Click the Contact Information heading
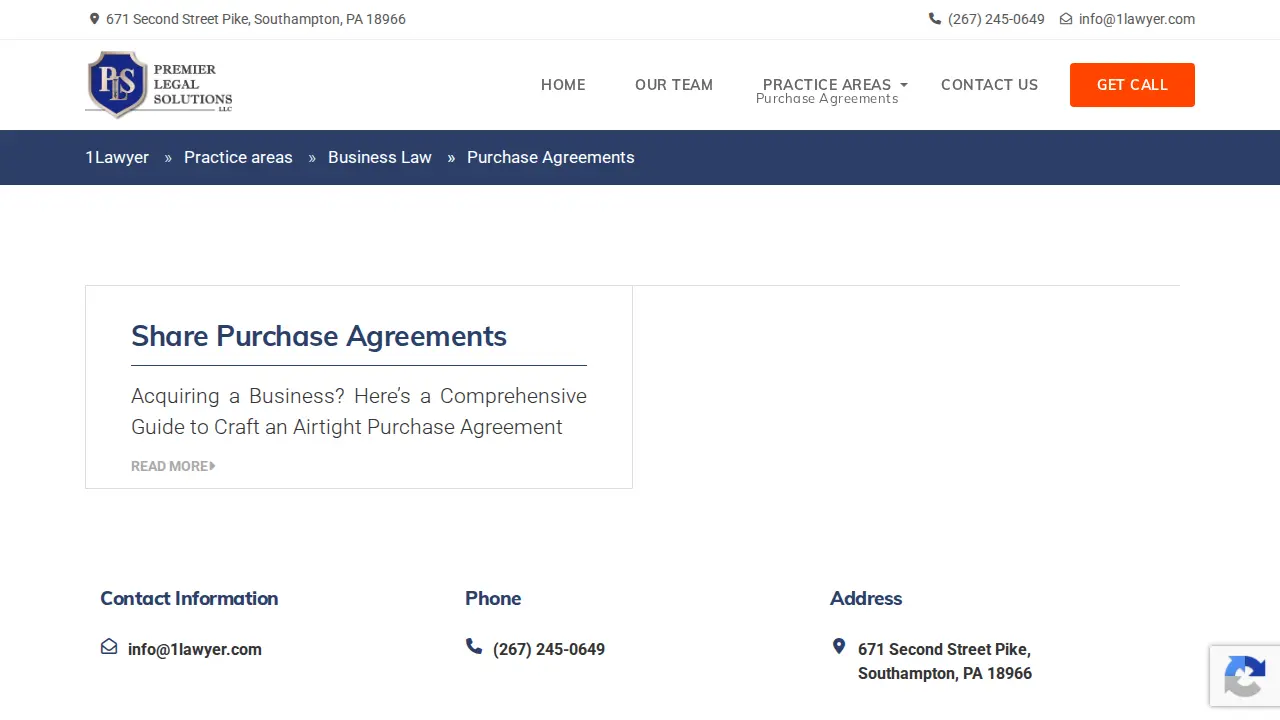 coord(189,598)
